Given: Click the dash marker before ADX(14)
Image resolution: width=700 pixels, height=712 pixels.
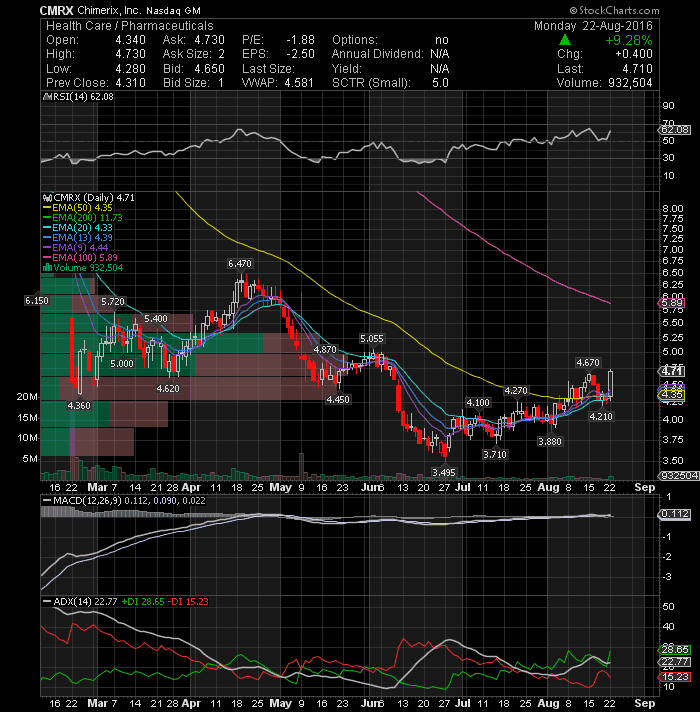Looking at the screenshot, I should (x=47, y=601).
